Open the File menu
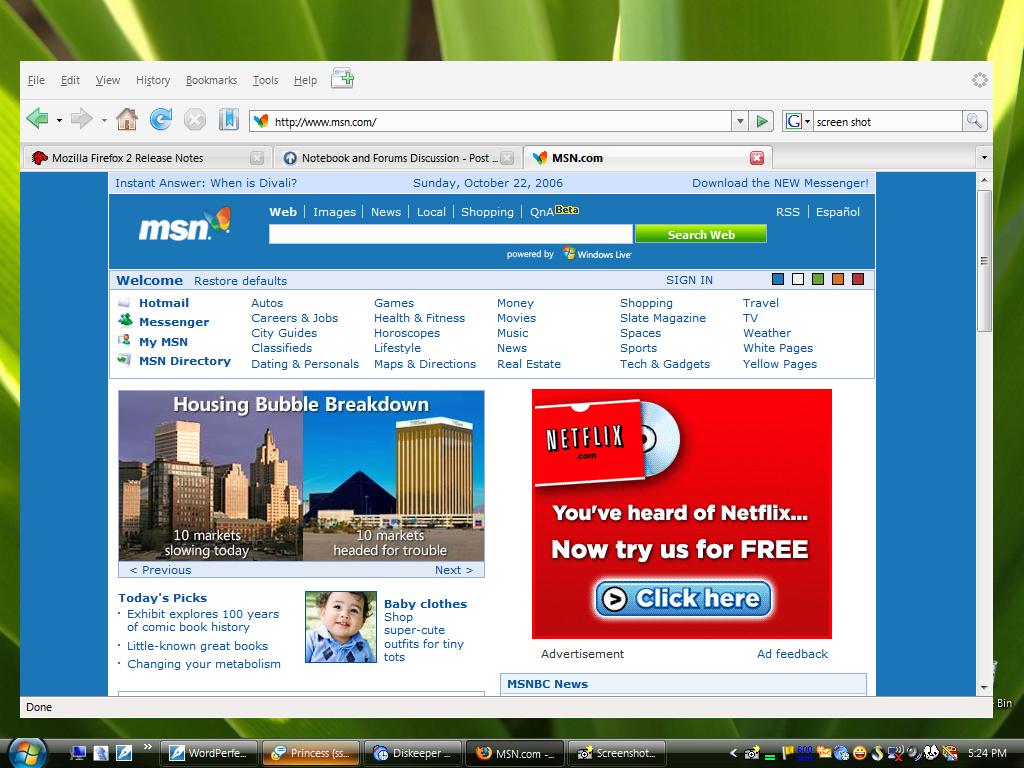Viewport: 1024px width, 768px height. tap(37, 80)
